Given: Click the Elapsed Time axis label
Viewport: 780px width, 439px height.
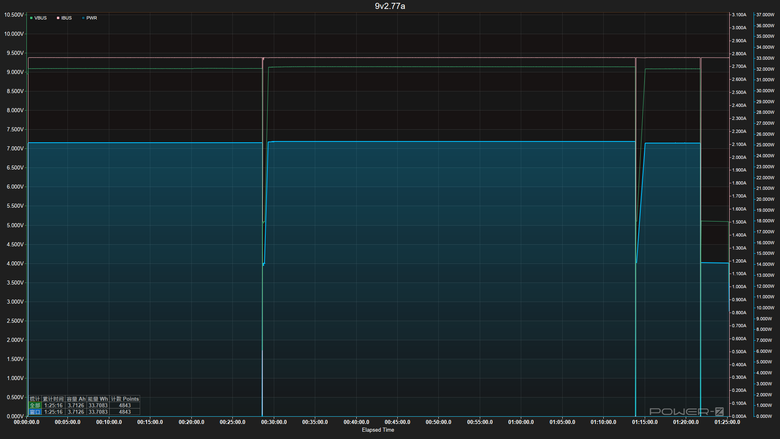Looking at the screenshot, I should [378, 430].
